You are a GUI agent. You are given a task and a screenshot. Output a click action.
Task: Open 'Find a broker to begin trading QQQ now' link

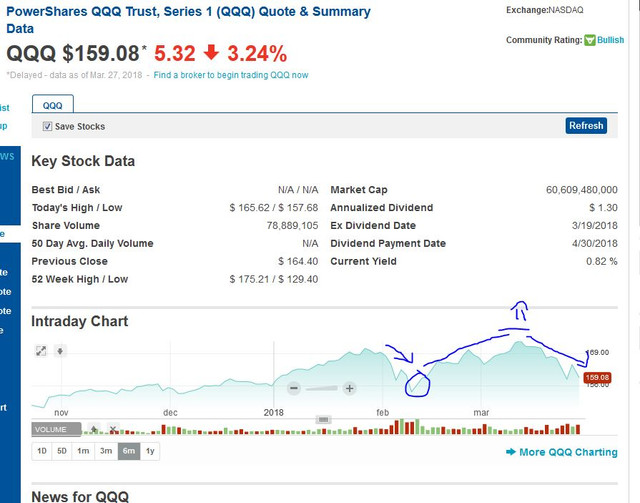(x=231, y=75)
